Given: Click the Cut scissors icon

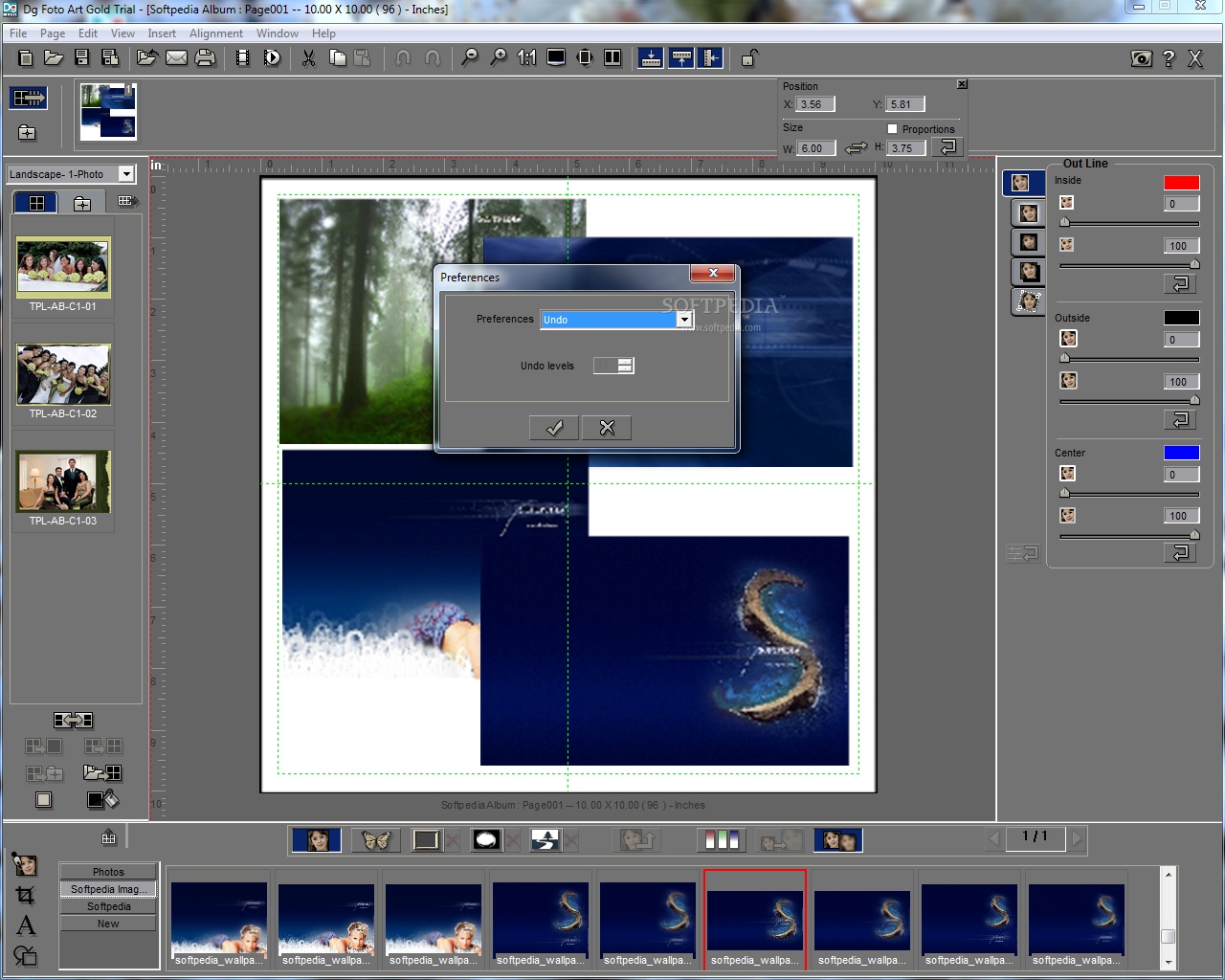Looking at the screenshot, I should pyautogui.click(x=308, y=58).
